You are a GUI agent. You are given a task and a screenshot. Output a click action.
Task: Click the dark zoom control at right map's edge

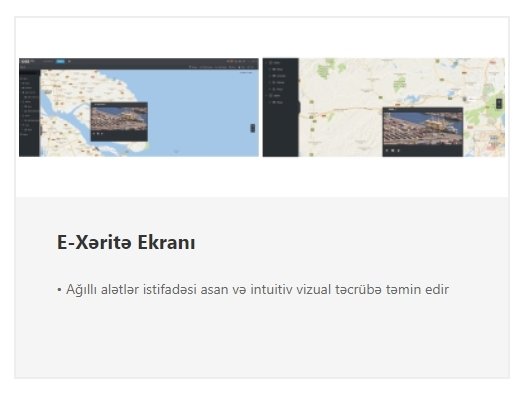499,103
